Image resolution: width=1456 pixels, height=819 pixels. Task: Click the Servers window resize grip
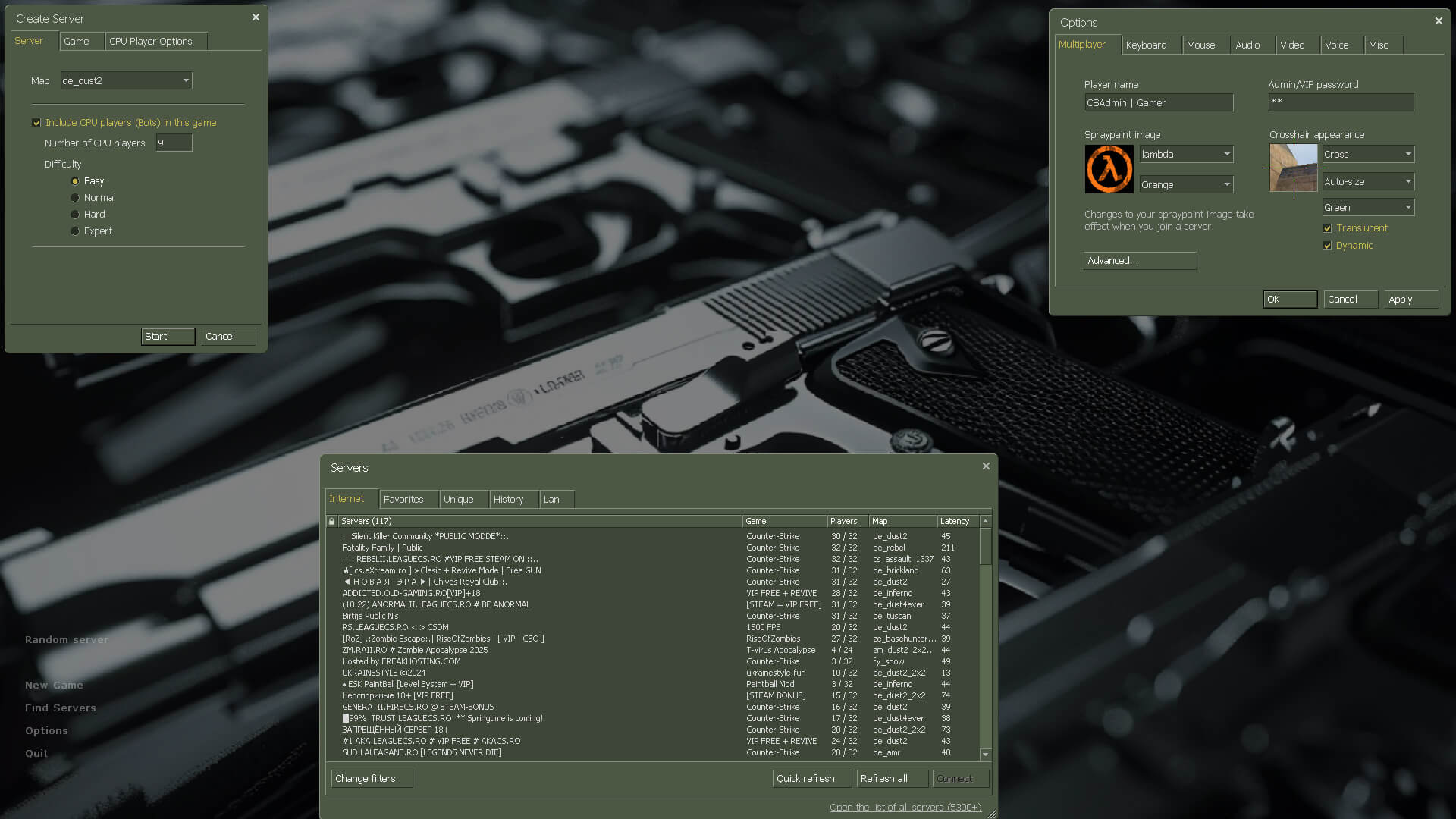click(991, 814)
